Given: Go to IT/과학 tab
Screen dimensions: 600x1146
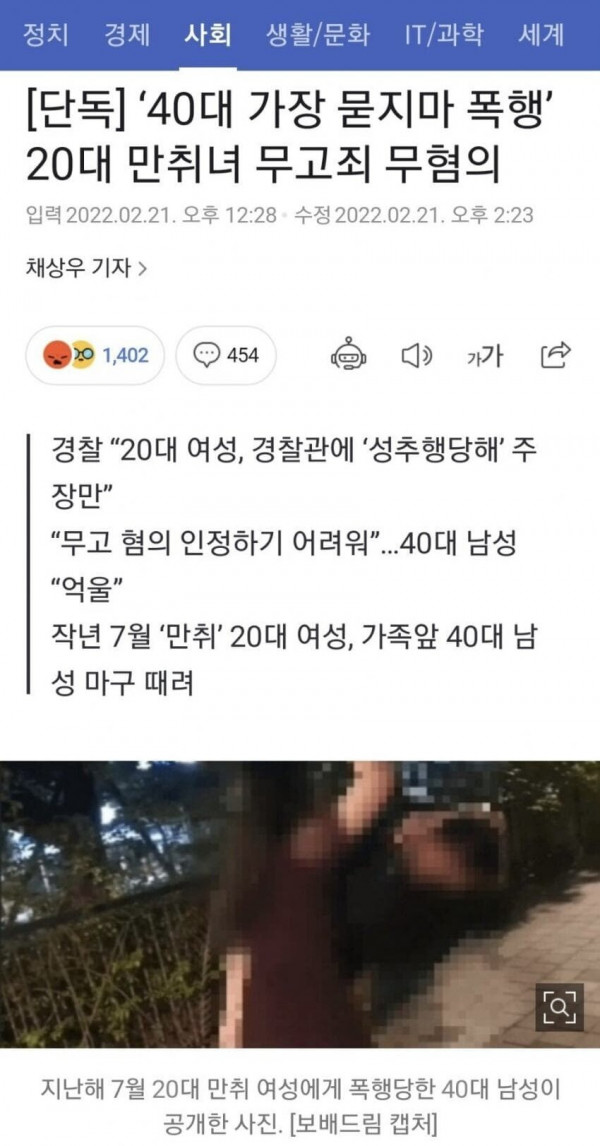Looking at the screenshot, I should (444, 34).
